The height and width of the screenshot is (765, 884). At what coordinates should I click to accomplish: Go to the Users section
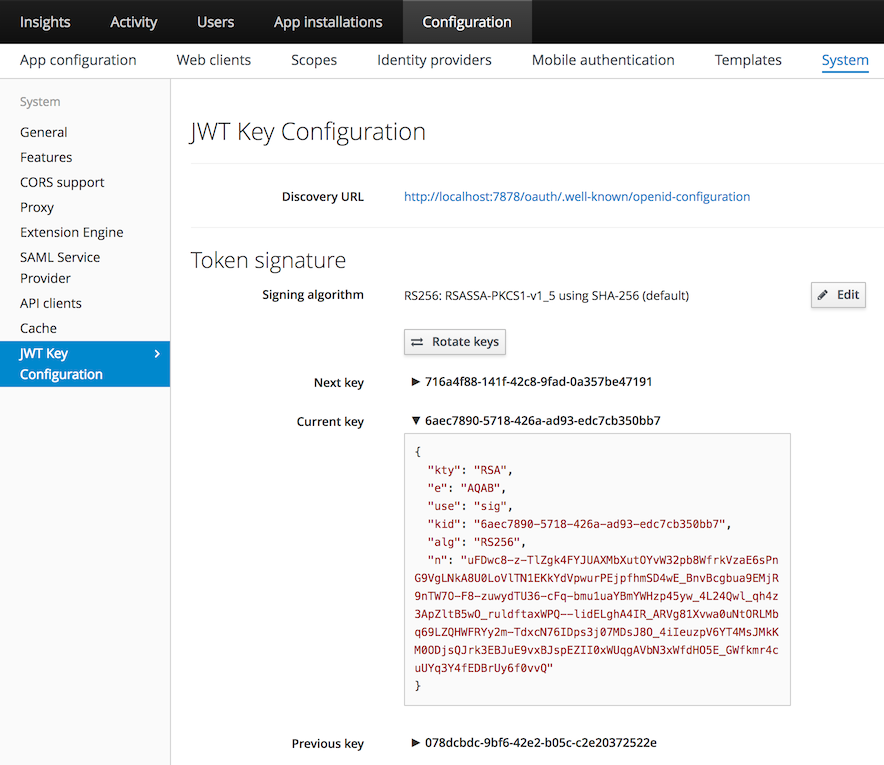[215, 21]
